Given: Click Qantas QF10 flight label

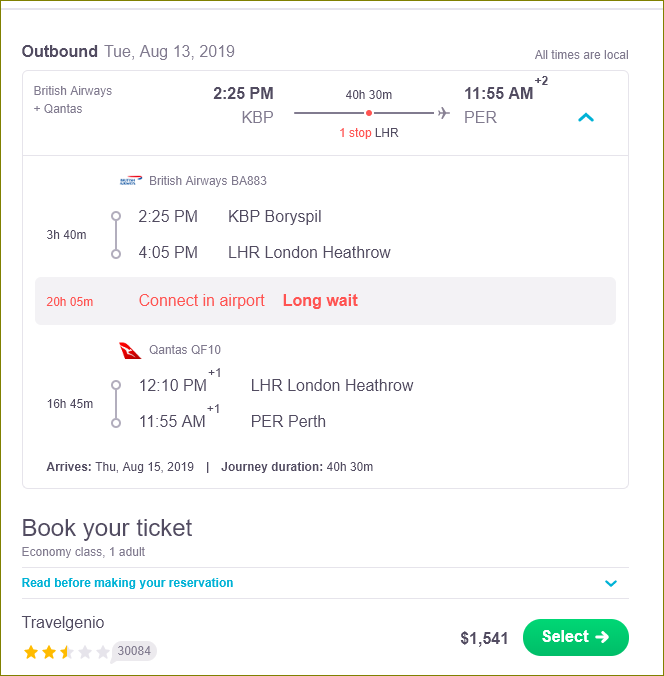Looking at the screenshot, I should point(185,350).
